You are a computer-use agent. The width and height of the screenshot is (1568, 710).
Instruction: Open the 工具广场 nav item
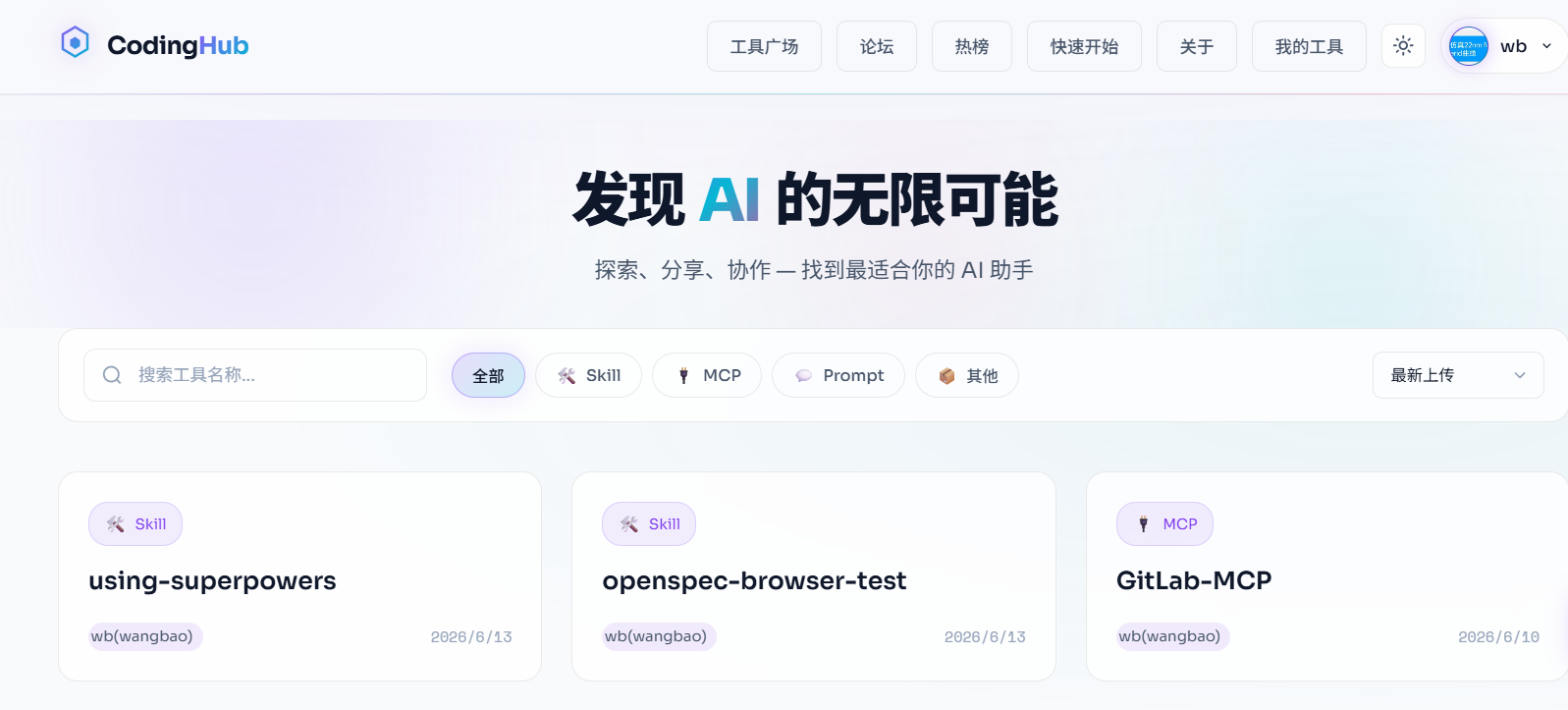[x=764, y=46]
